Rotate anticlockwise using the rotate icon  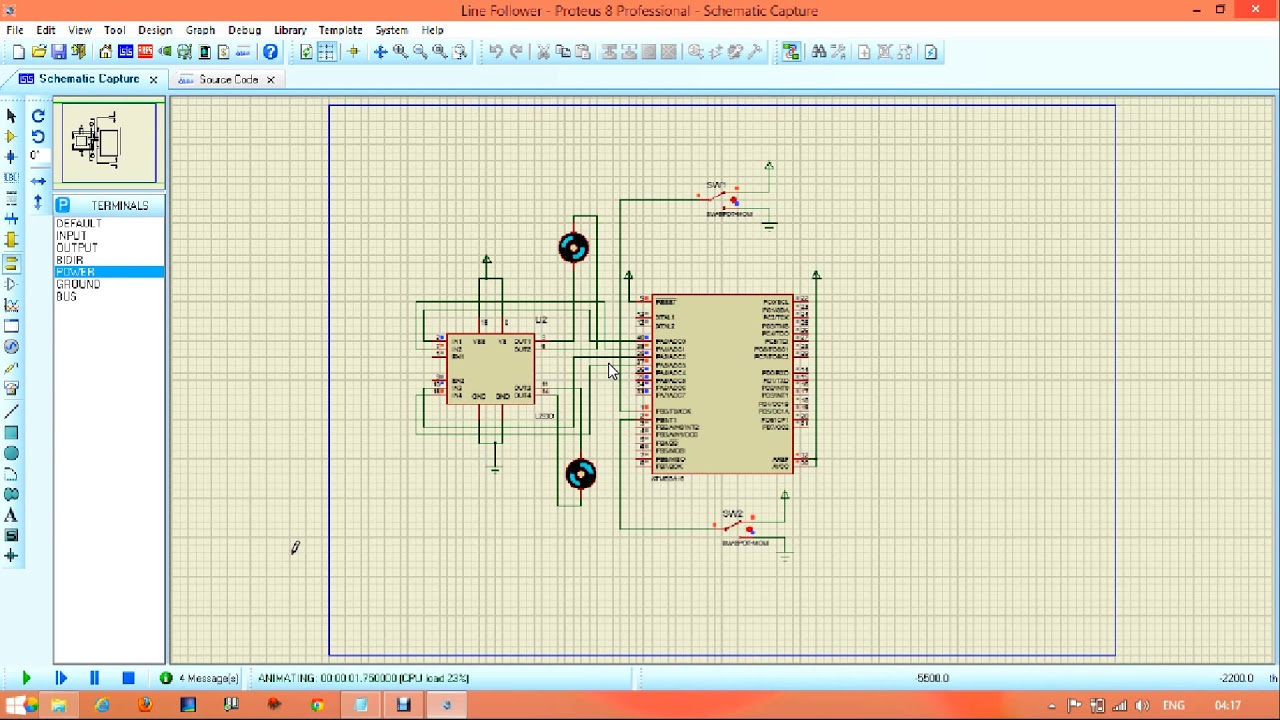[x=38, y=137]
